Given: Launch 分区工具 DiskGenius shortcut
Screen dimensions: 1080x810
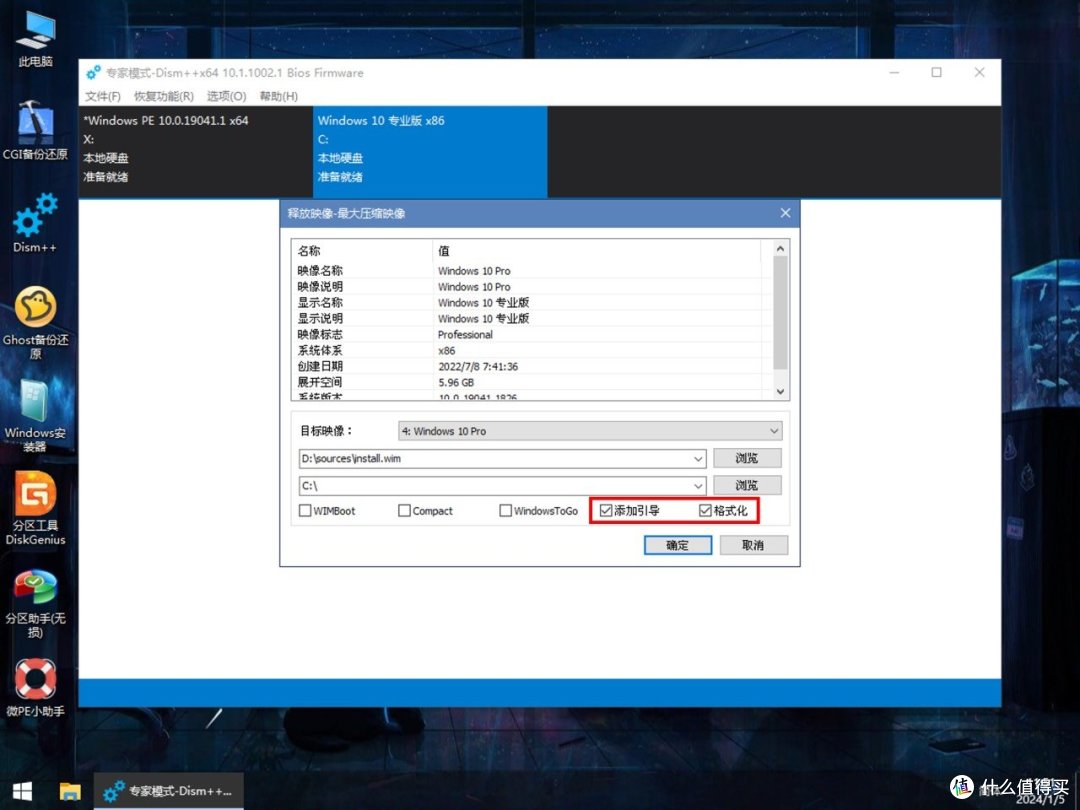Looking at the screenshot, I should coord(35,508).
